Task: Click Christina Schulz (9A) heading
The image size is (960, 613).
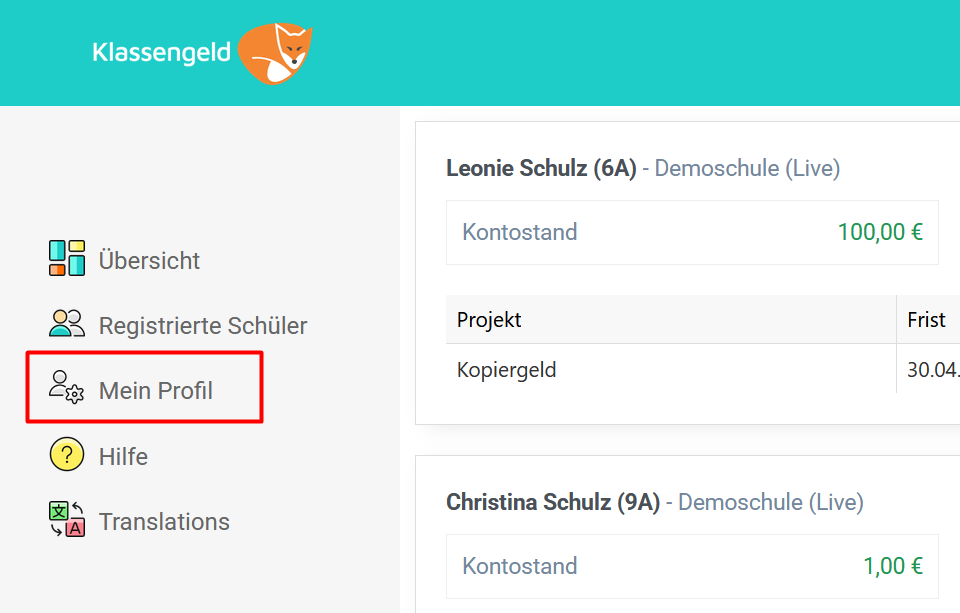Action: pyautogui.click(x=553, y=501)
